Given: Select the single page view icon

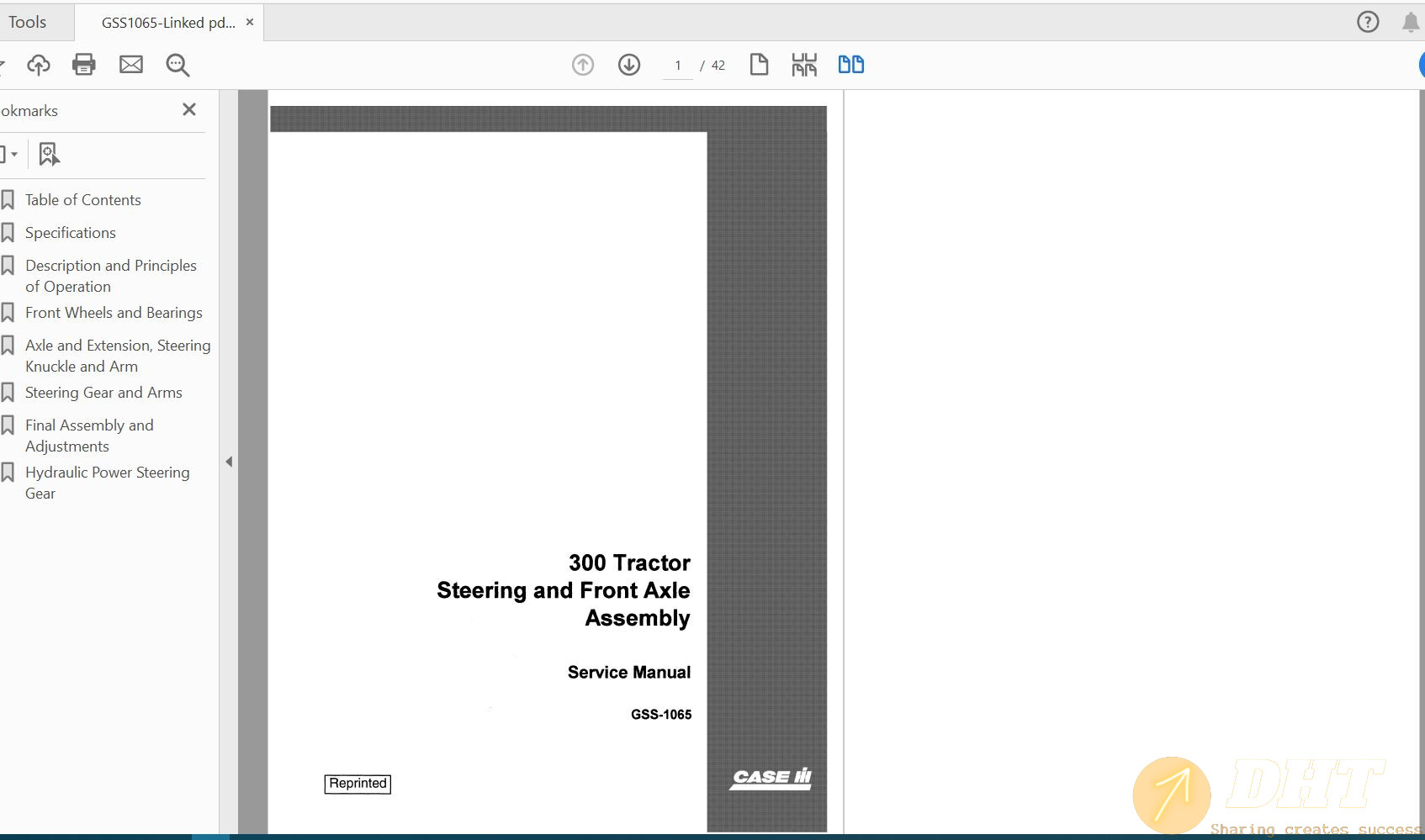Looking at the screenshot, I should coord(759,65).
